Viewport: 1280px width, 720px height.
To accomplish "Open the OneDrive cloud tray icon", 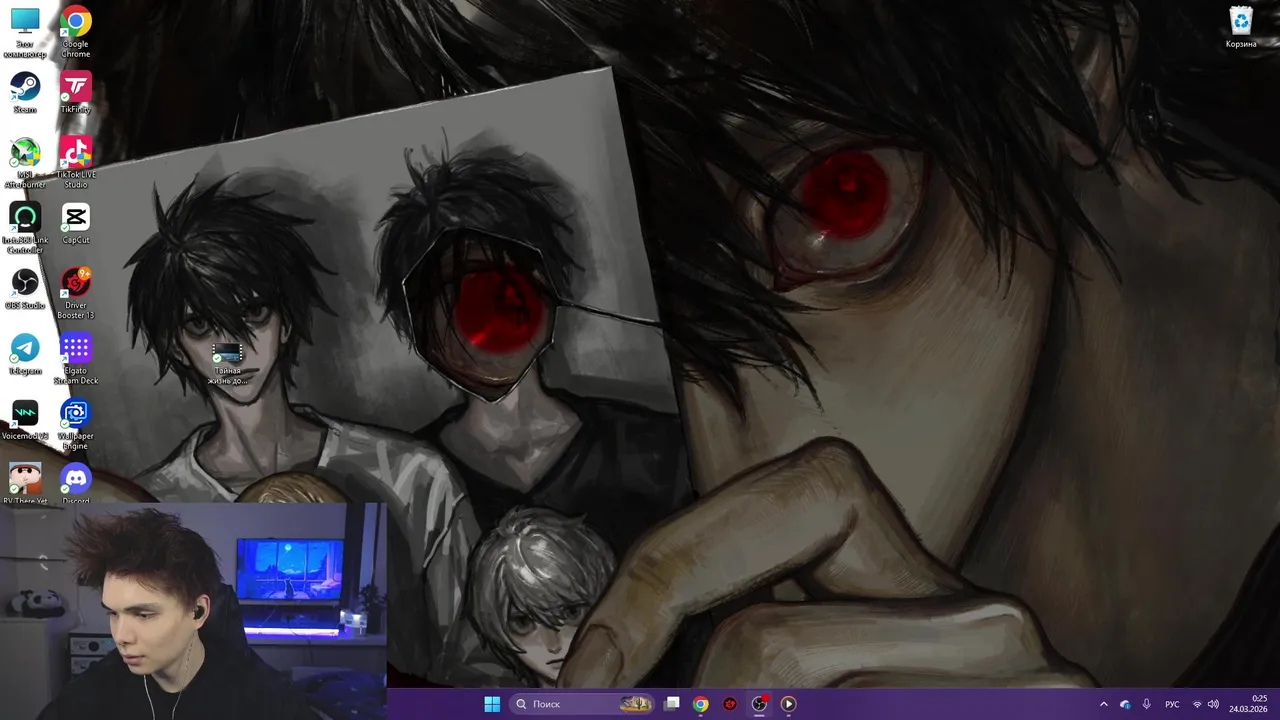I will pyautogui.click(x=1125, y=704).
